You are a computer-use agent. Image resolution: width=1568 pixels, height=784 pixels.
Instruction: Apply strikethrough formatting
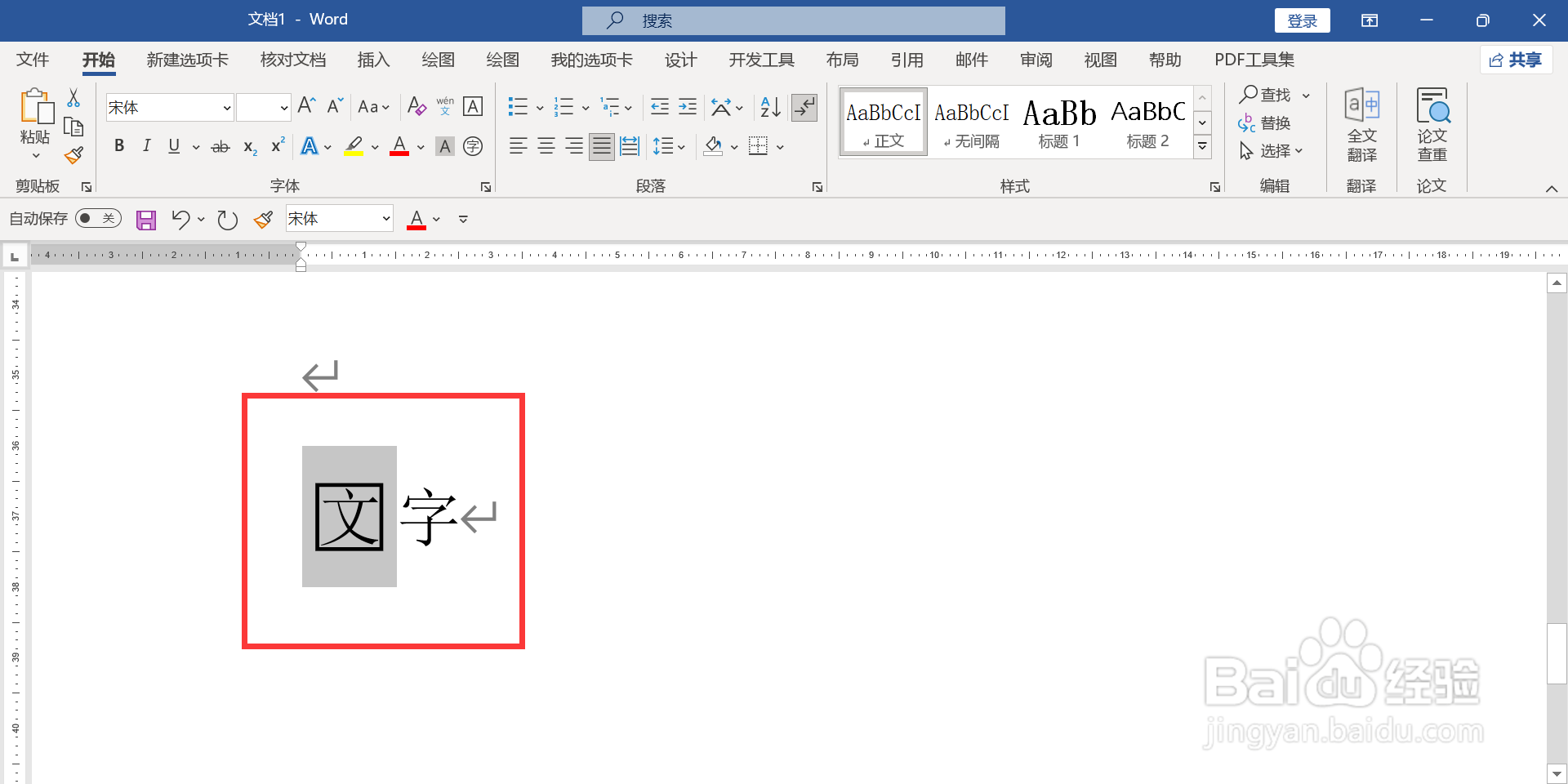220,147
